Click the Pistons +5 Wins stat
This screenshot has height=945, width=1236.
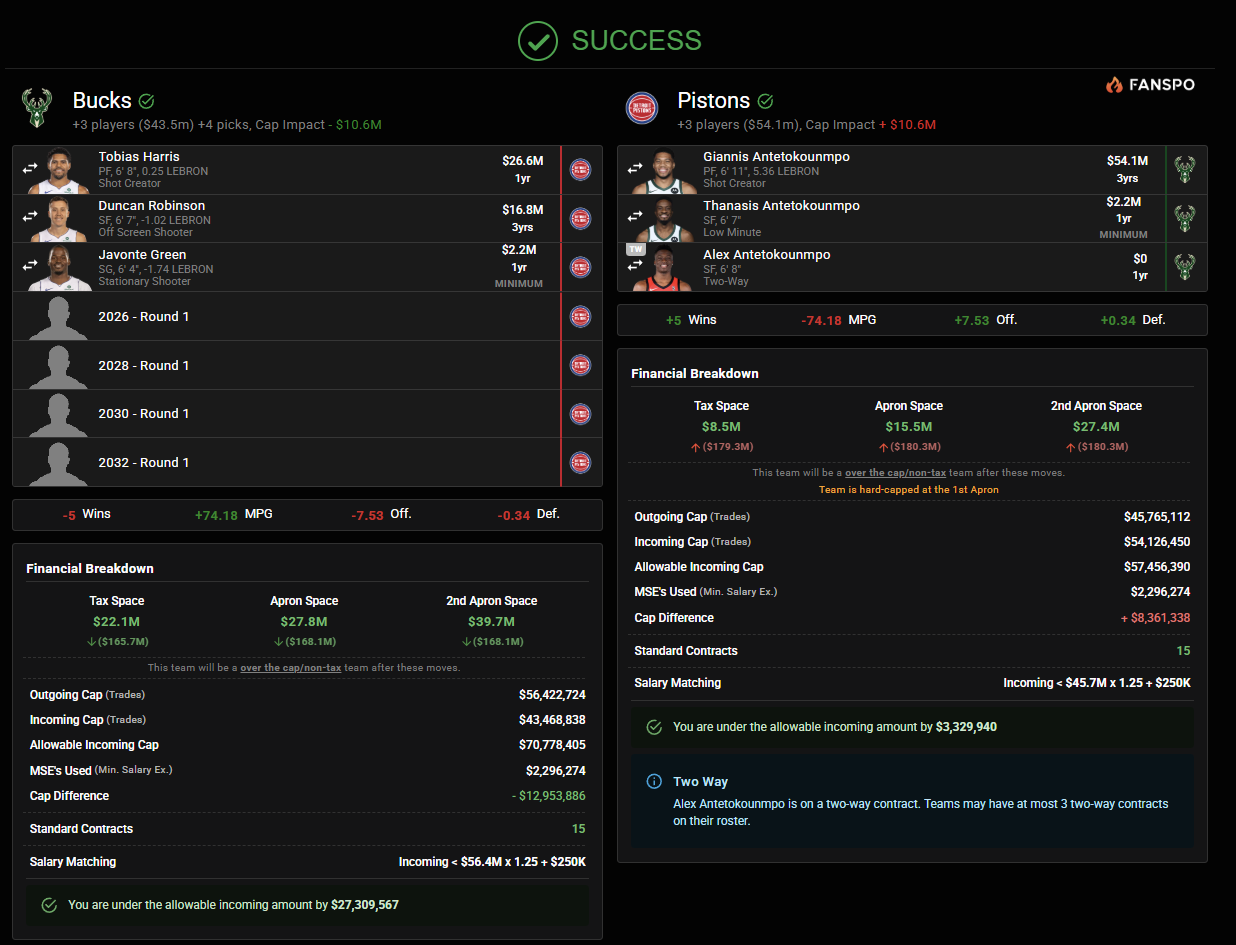[x=691, y=320]
